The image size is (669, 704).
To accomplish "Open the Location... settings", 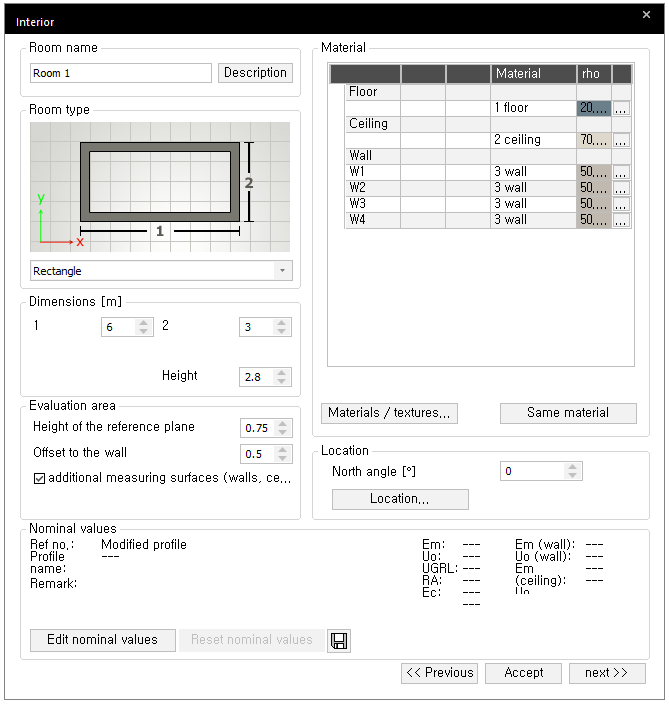I will coord(400,499).
